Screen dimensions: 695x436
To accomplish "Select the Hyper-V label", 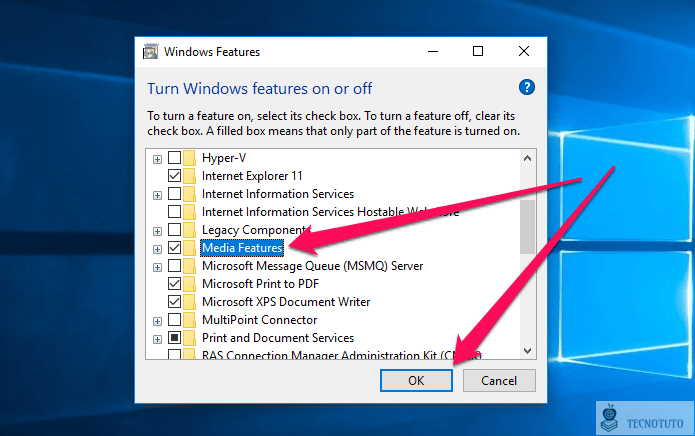I will 224,158.
